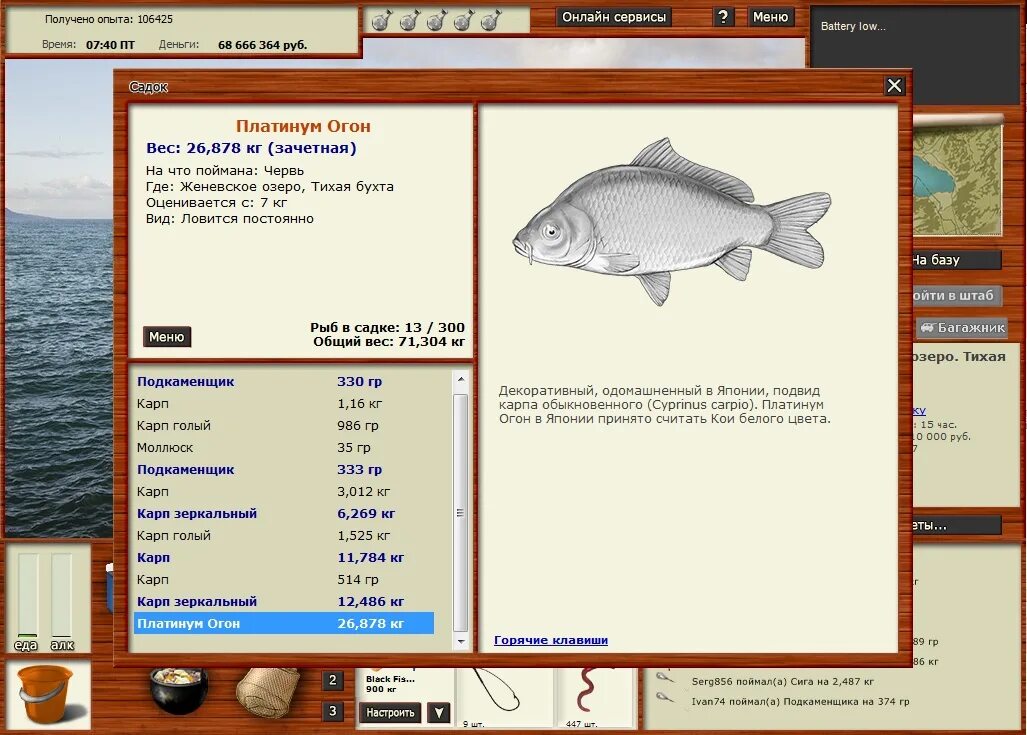Click the Настроить tackle button
The height and width of the screenshot is (735, 1027).
coord(390,712)
